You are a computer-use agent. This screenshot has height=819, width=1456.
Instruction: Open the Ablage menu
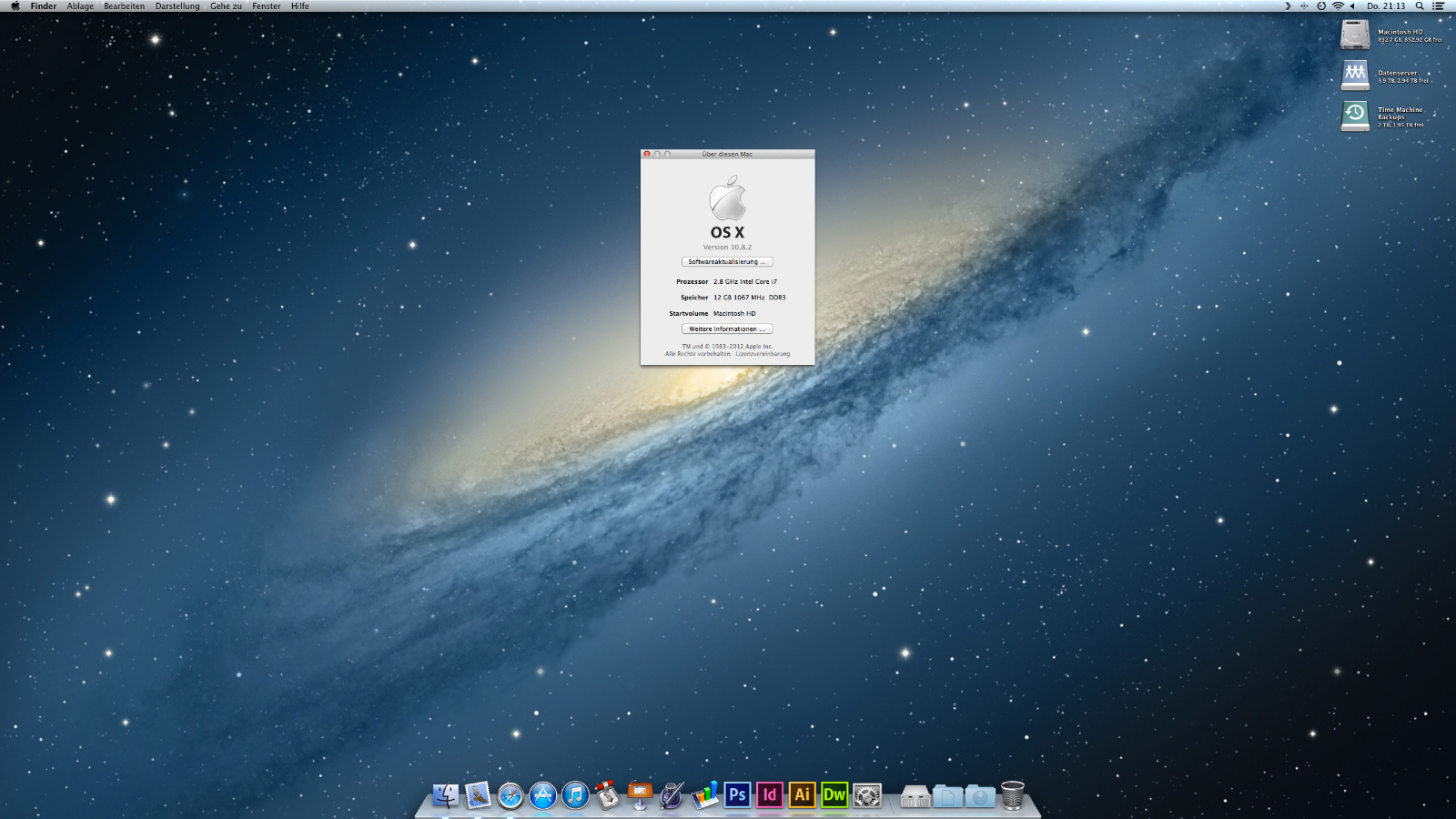coord(80,5)
